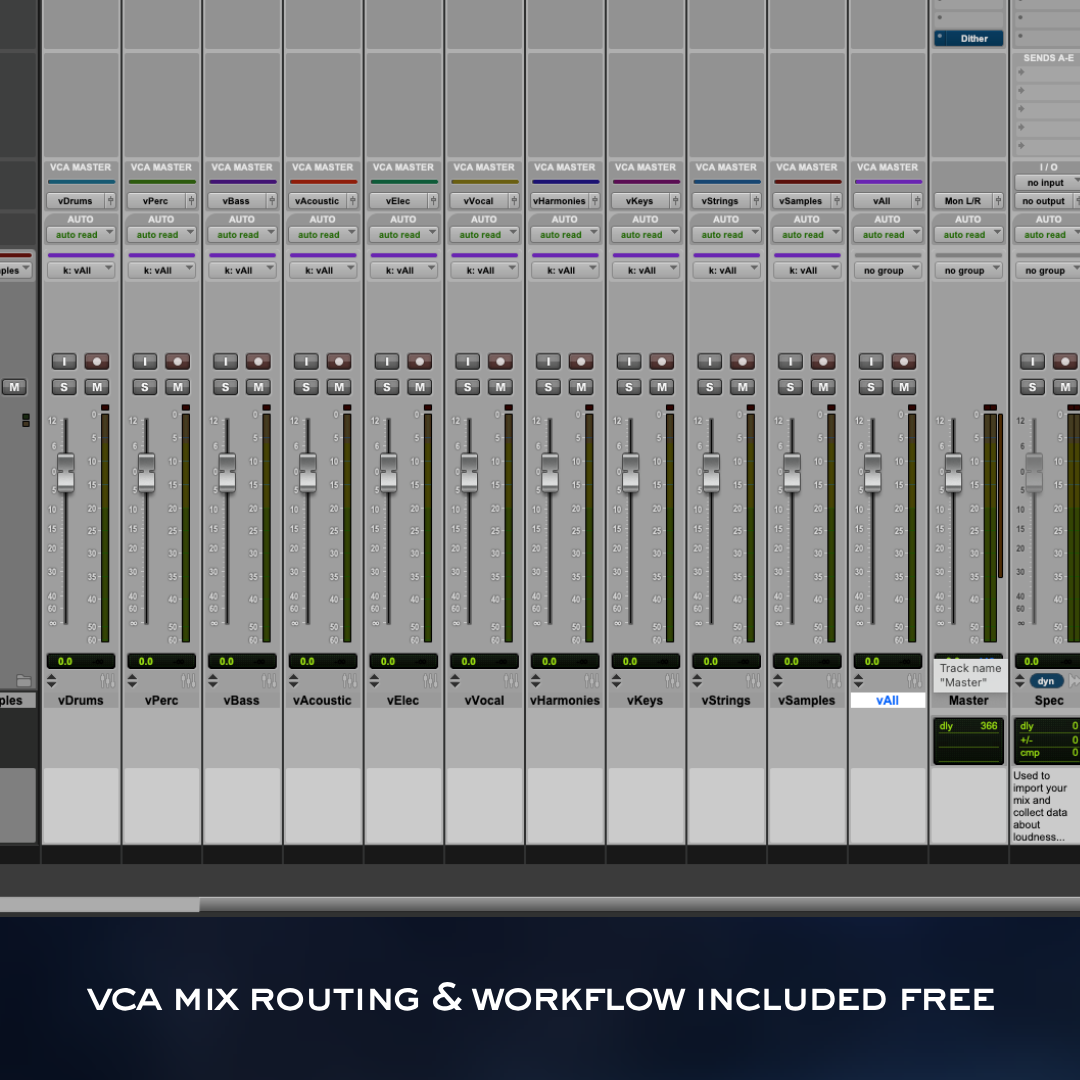Viewport: 1080px width, 1080px height.
Task: Solo the vAll track
Action: click(871, 387)
